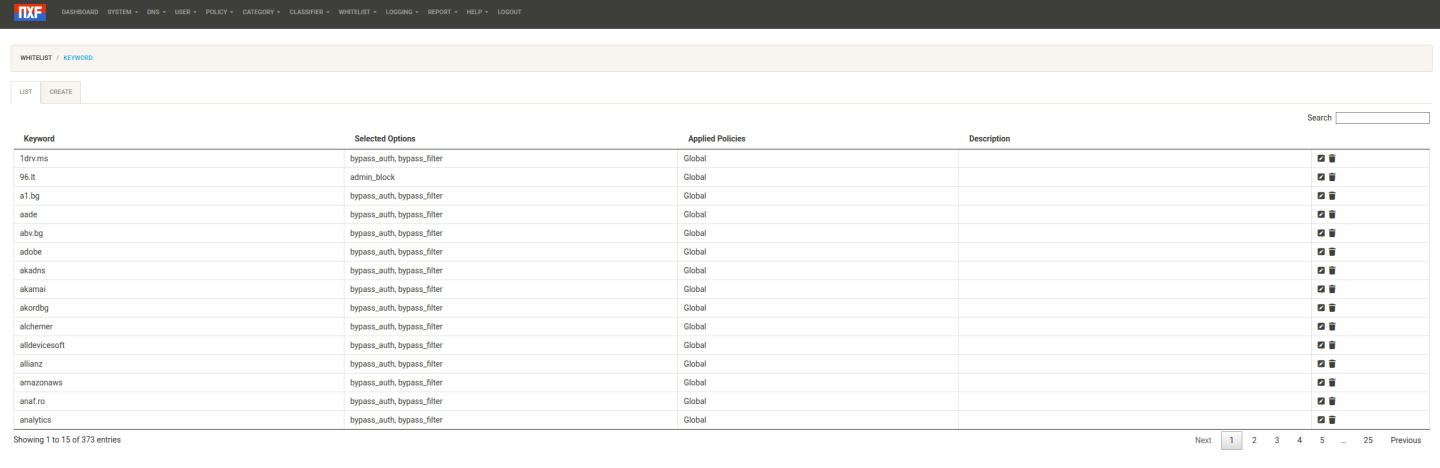Edit the anaf.ro keyword entry
Viewport: 1440px width, 468px height.
(1321, 401)
